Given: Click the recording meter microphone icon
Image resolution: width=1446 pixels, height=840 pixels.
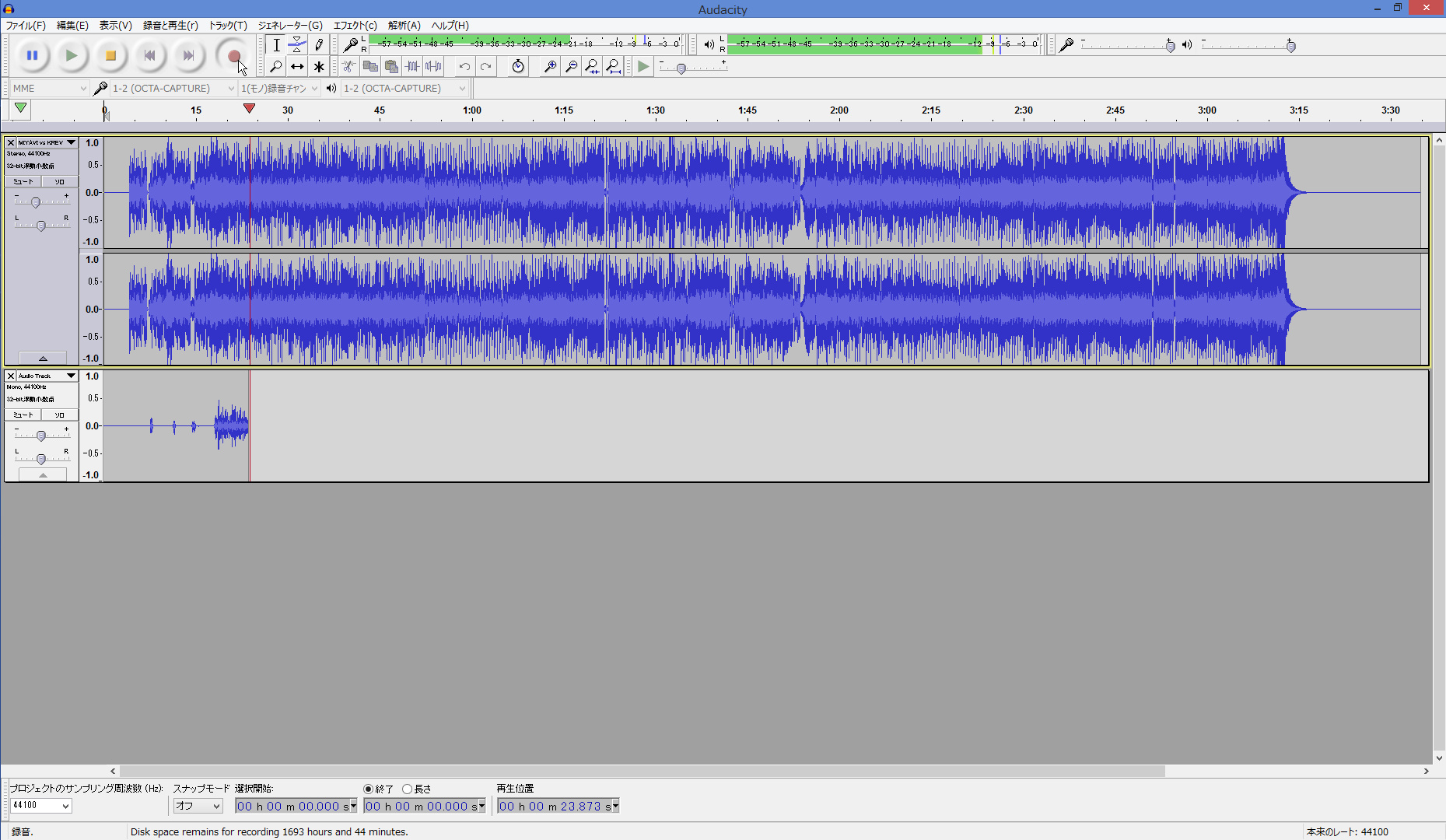Looking at the screenshot, I should click(x=351, y=45).
